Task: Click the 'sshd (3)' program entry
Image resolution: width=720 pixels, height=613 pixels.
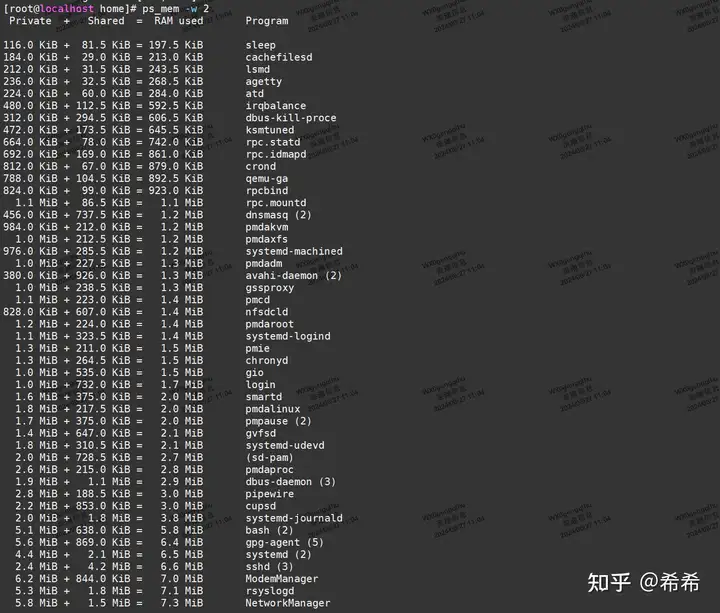Action: [x=269, y=567]
